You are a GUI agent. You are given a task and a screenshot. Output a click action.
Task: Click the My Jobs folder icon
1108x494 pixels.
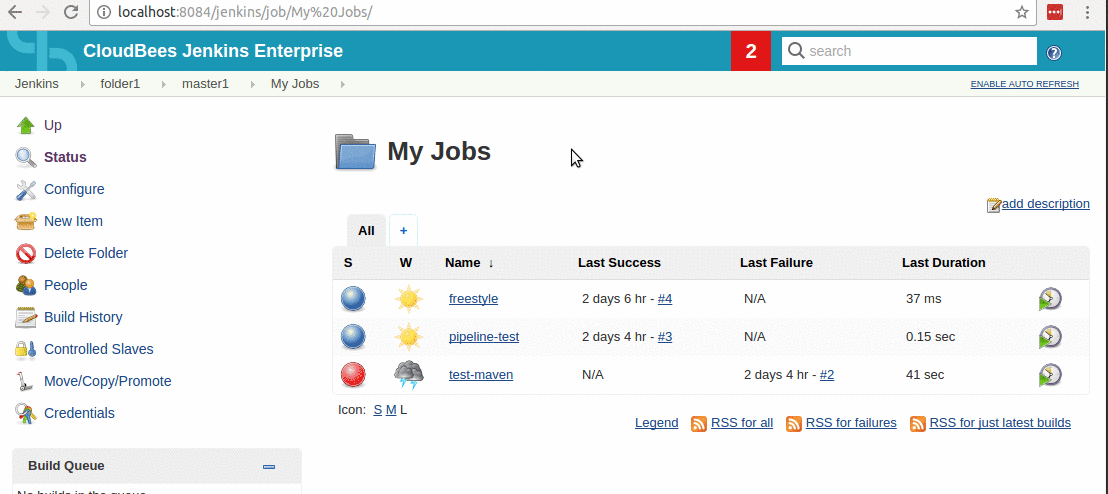coord(355,152)
